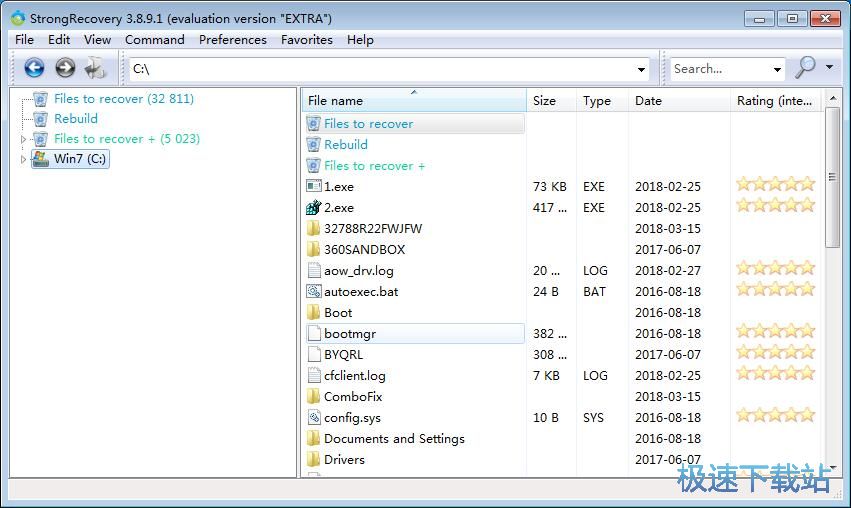851x508 pixels.
Task: Open the C:\ path dropdown
Action: pyautogui.click(x=641, y=69)
